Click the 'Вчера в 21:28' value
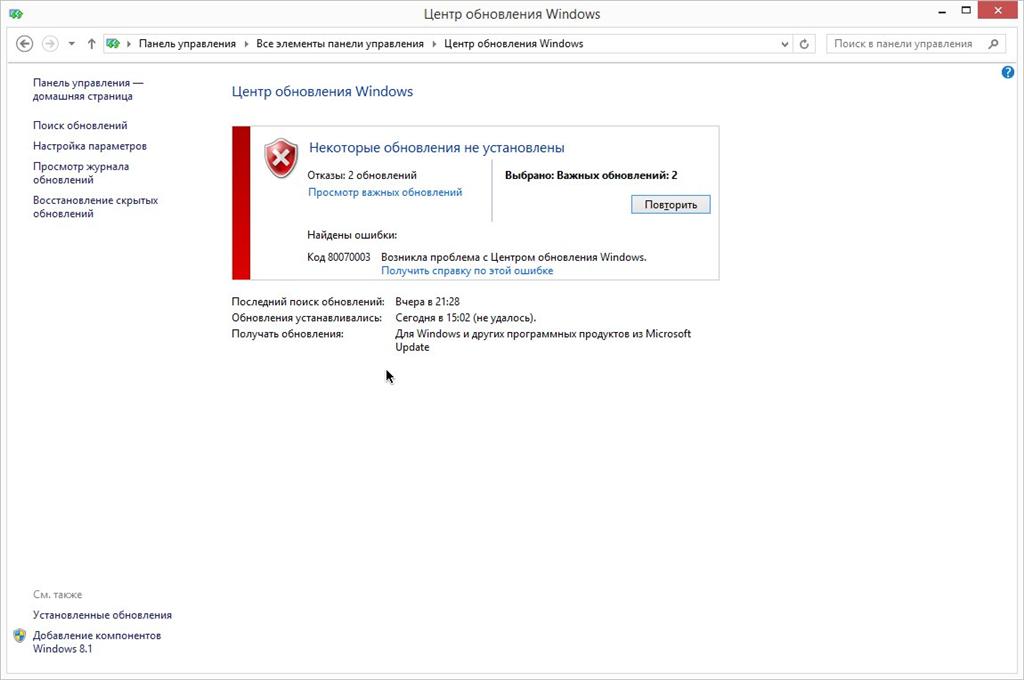1024x680 pixels. 427,302
